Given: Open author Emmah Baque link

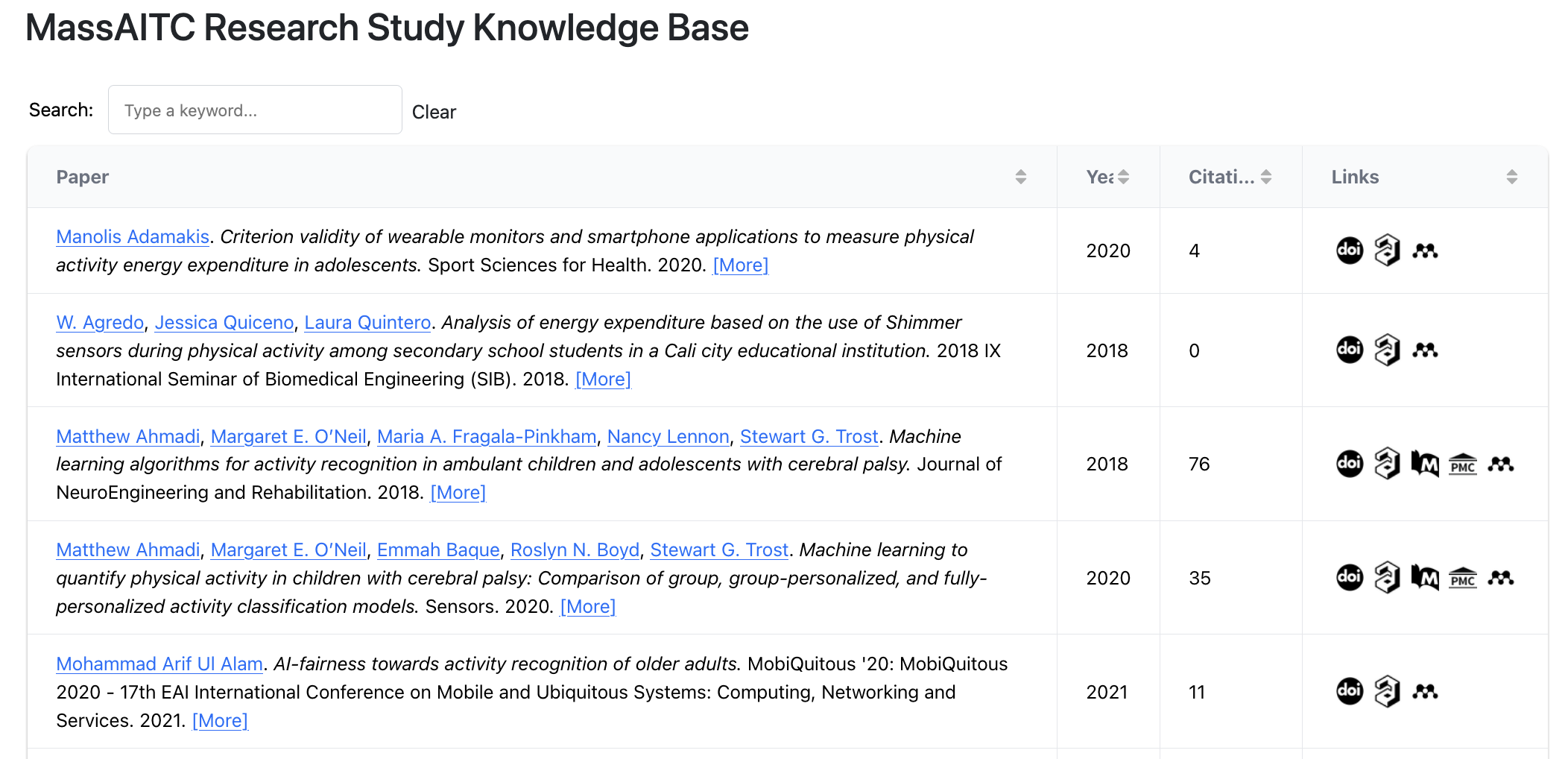Looking at the screenshot, I should point(438,549).
